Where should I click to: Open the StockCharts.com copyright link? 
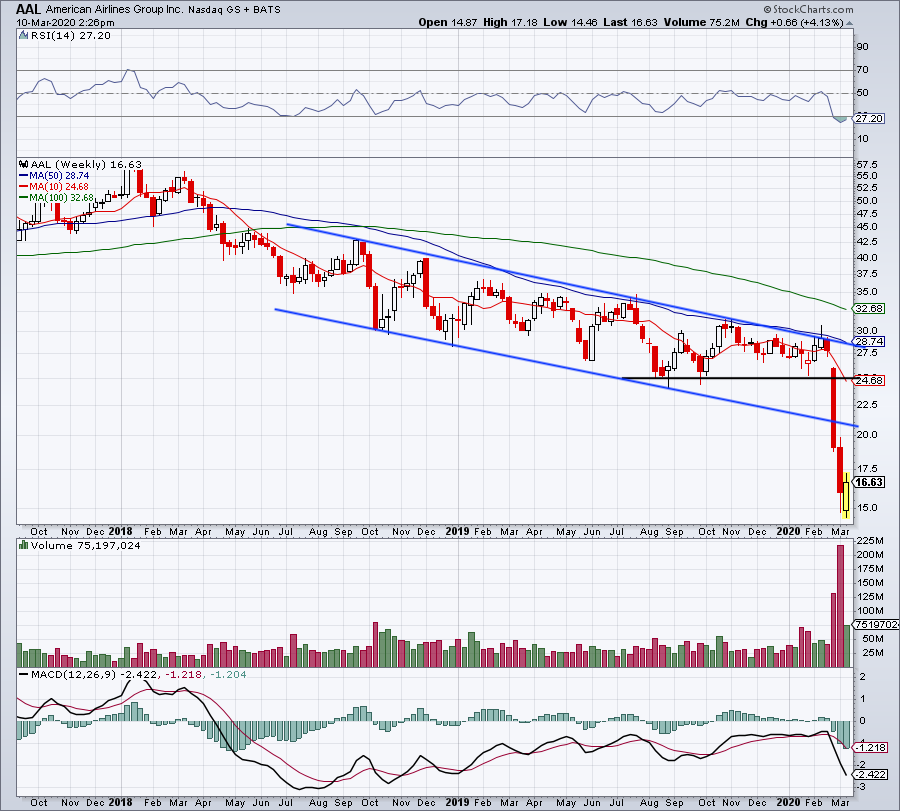point(808,9)
